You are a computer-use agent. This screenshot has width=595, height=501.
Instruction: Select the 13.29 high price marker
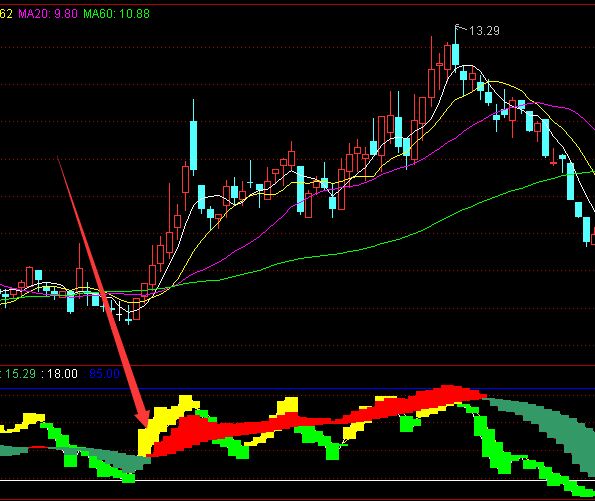(484, 31)
